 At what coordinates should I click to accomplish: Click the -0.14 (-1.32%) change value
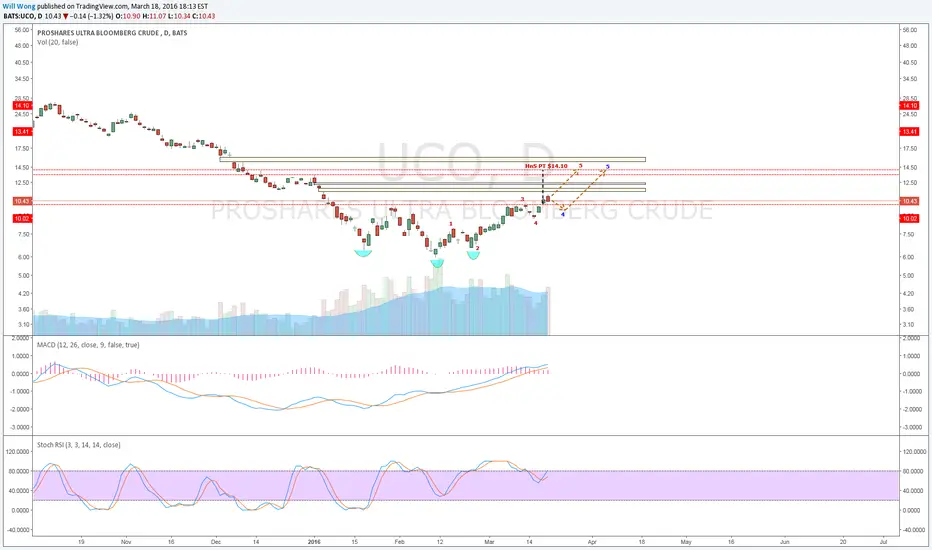point(92,16)
